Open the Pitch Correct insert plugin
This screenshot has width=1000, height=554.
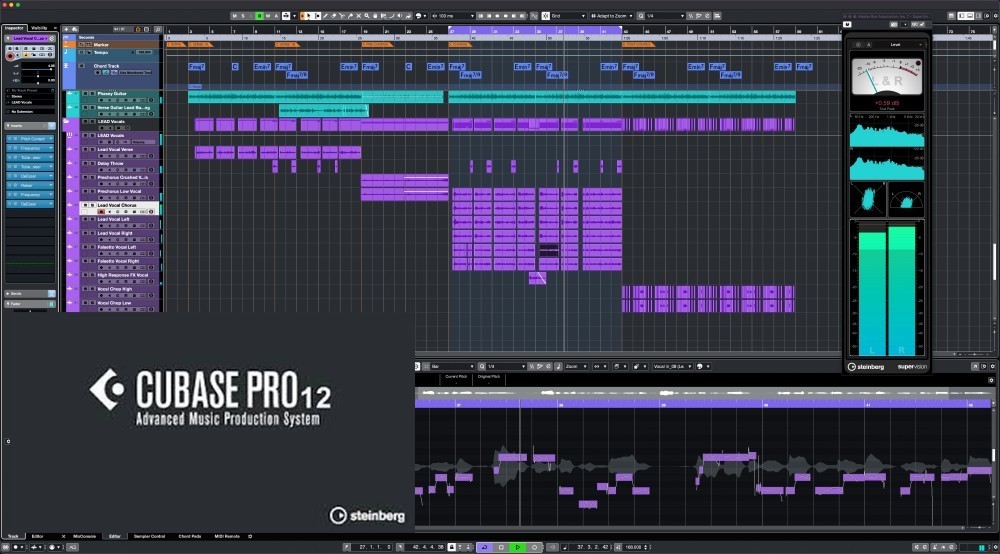pos(30,138)
